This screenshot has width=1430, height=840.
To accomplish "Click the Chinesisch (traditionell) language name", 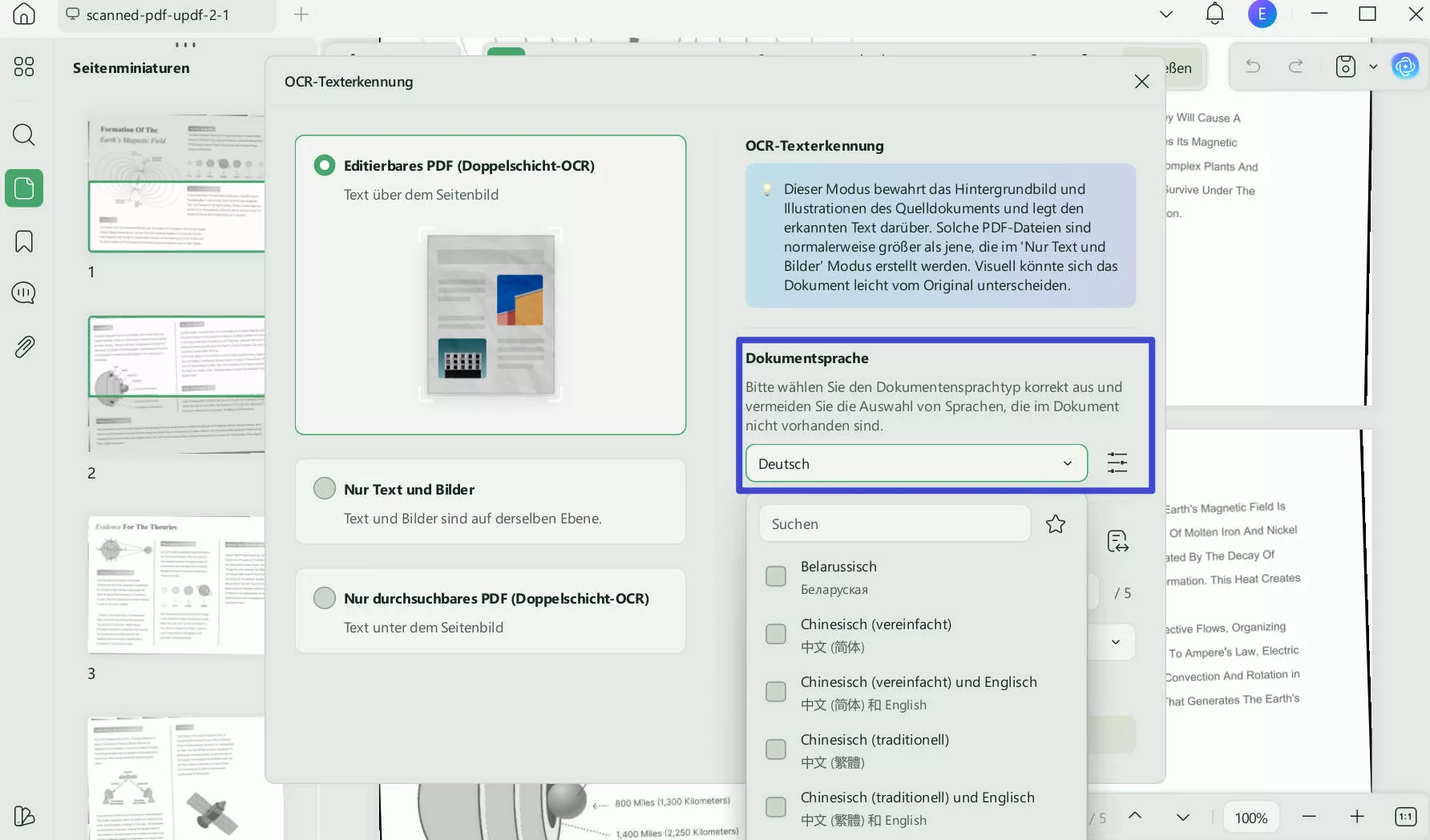I will tap(875, 740).
